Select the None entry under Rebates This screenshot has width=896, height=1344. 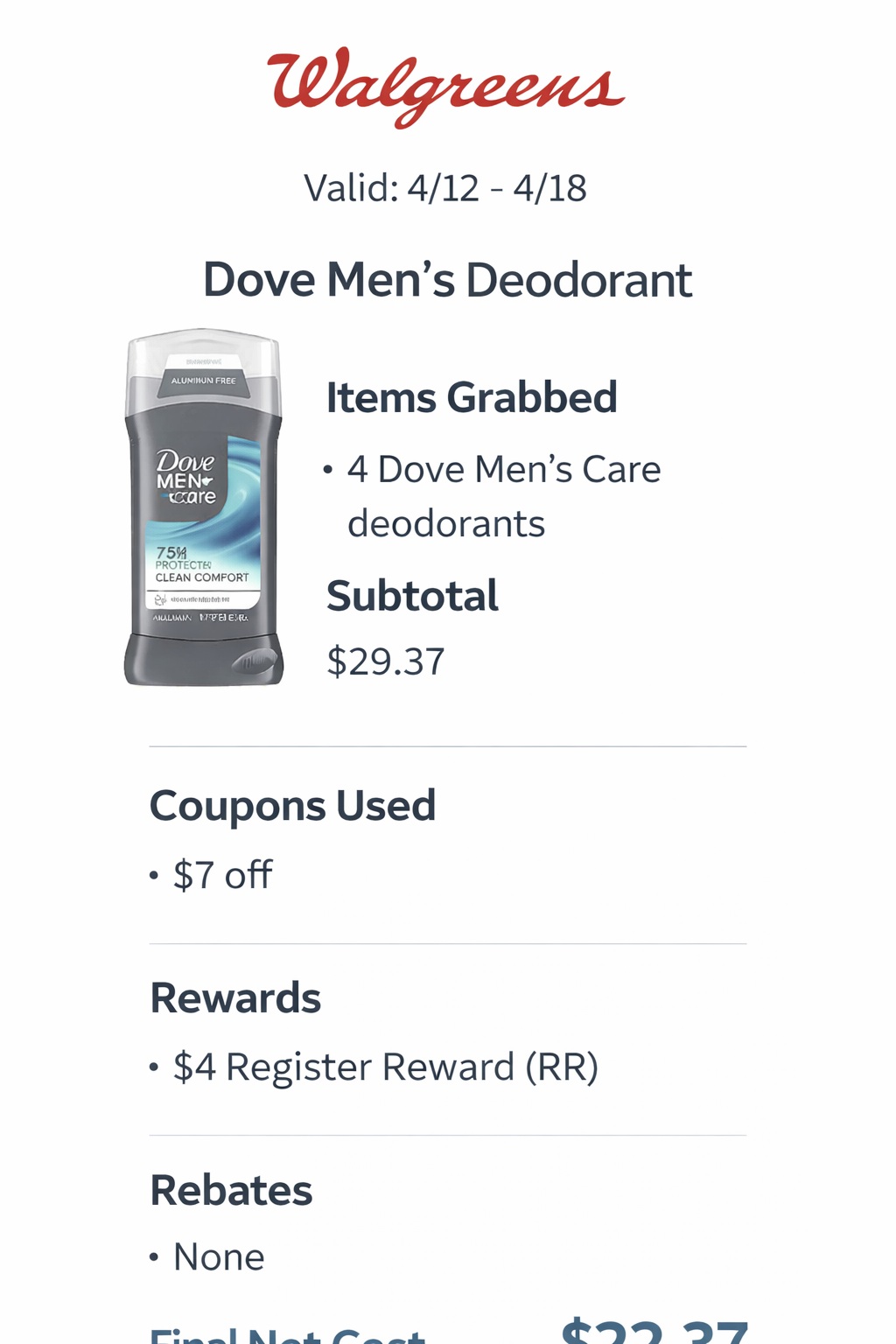219,1257
